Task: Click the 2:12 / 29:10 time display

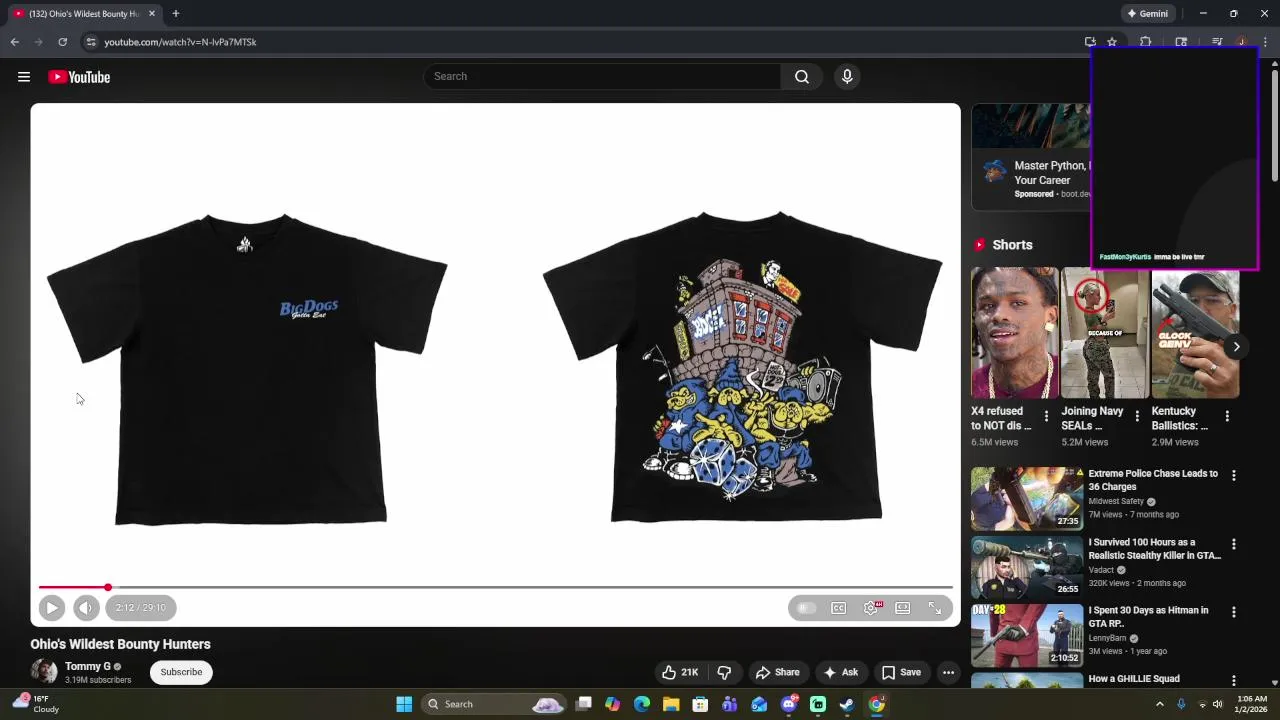Action: [x=141, y=607]
